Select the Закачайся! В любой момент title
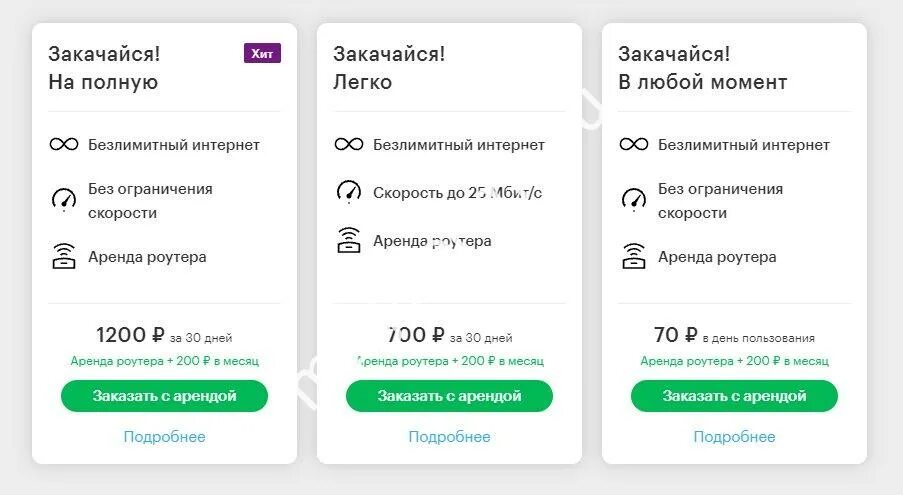The image size is (903, 495). point(703,68)
